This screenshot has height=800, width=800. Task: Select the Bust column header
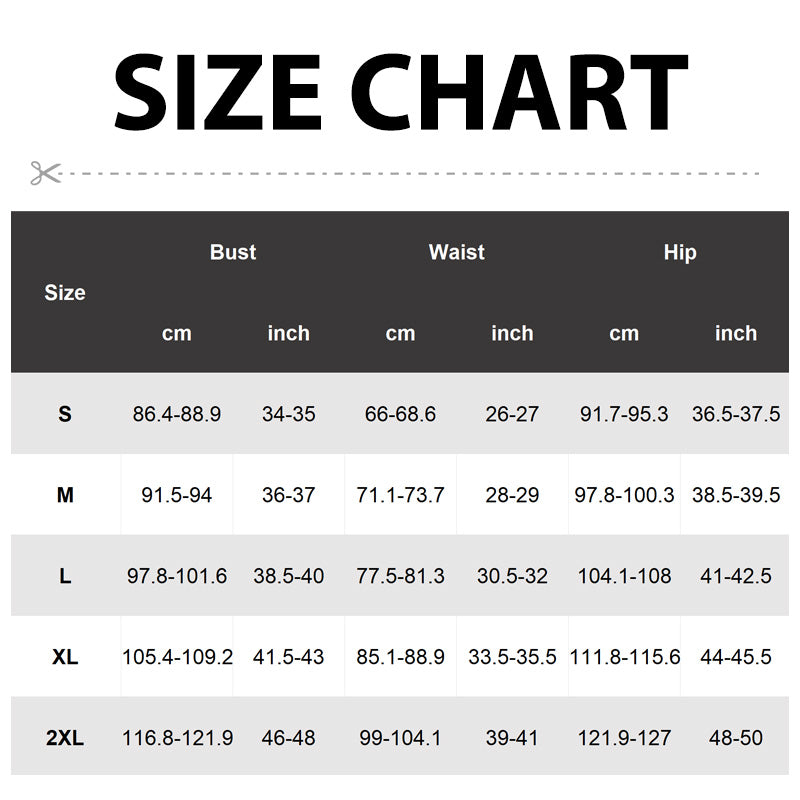coord(233,253)
